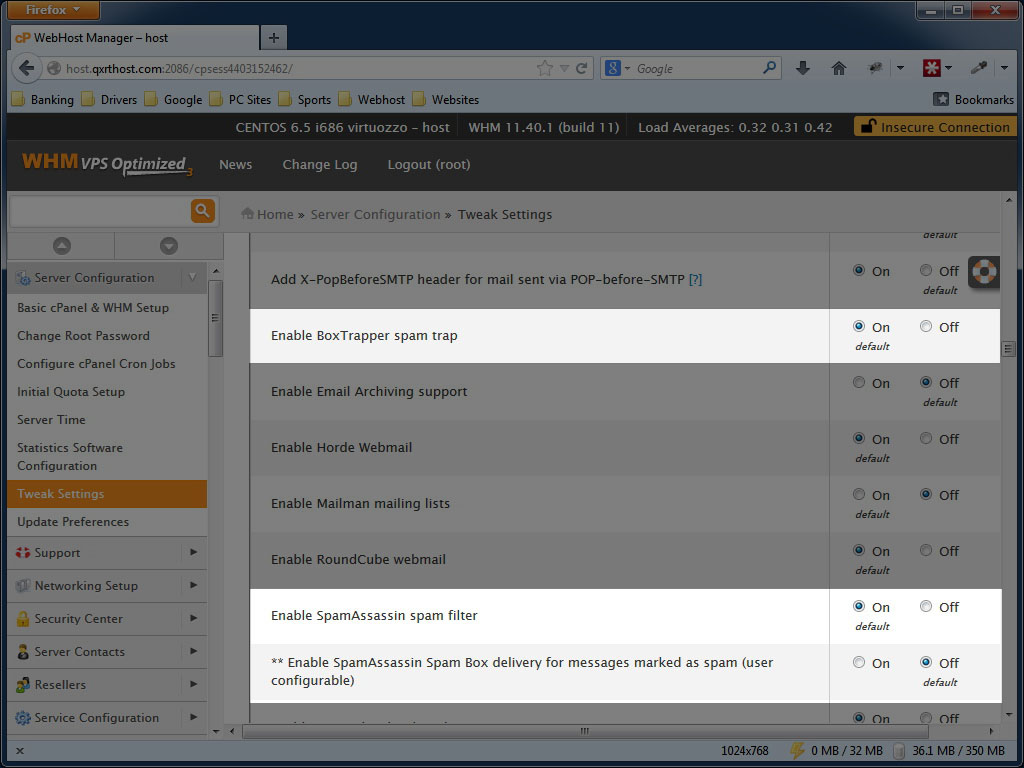
Task: Click the orange search magnifier button
Action: (x=203, y=210)
